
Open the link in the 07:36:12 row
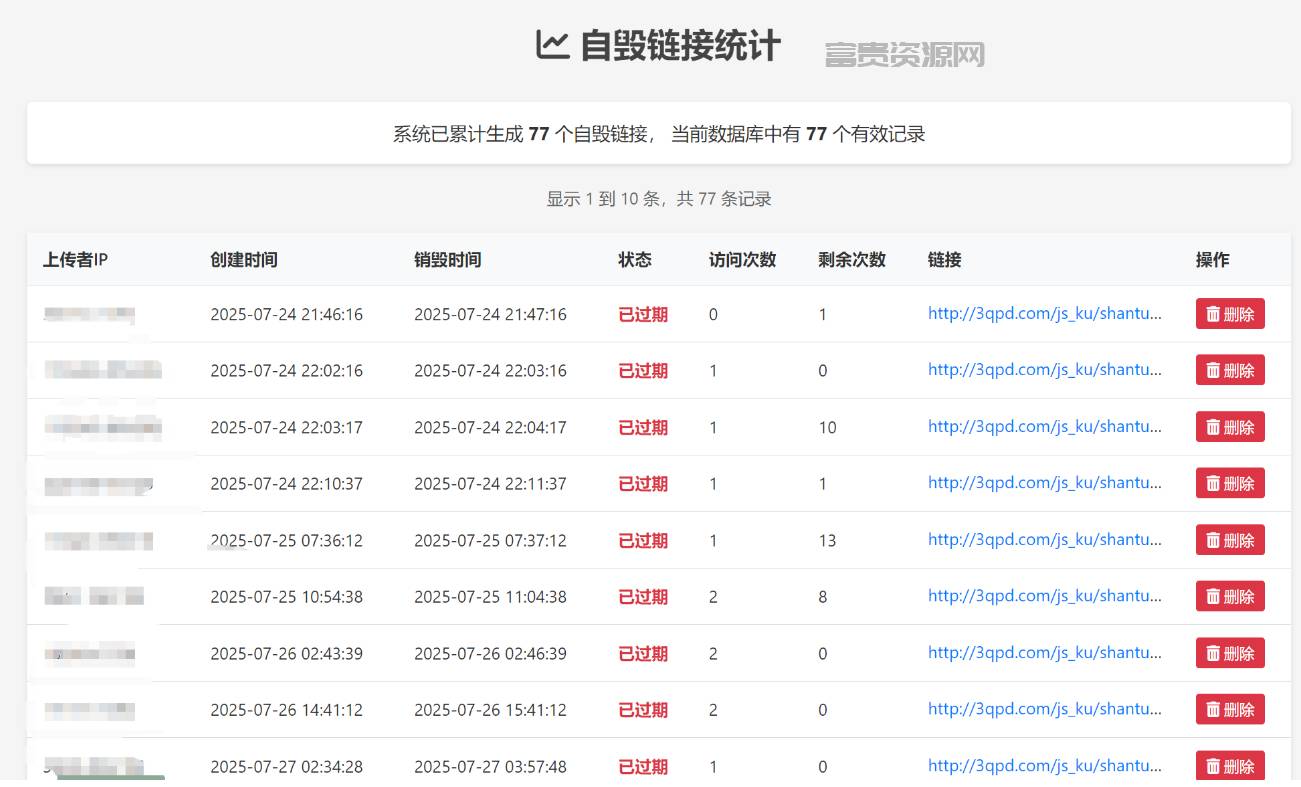(x=1045, y=539)
